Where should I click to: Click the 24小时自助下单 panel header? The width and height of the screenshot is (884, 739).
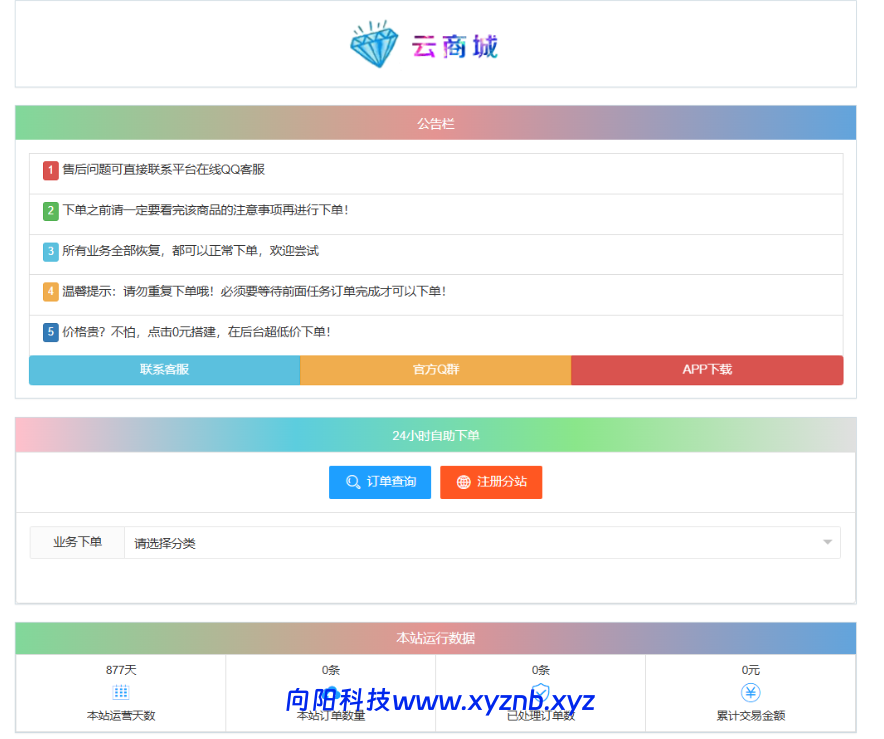435,436
